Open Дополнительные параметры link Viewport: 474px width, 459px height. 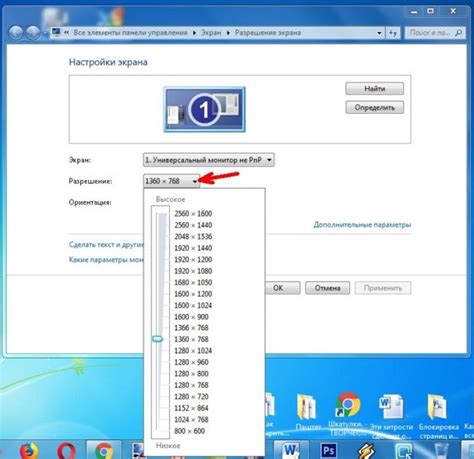362,225
